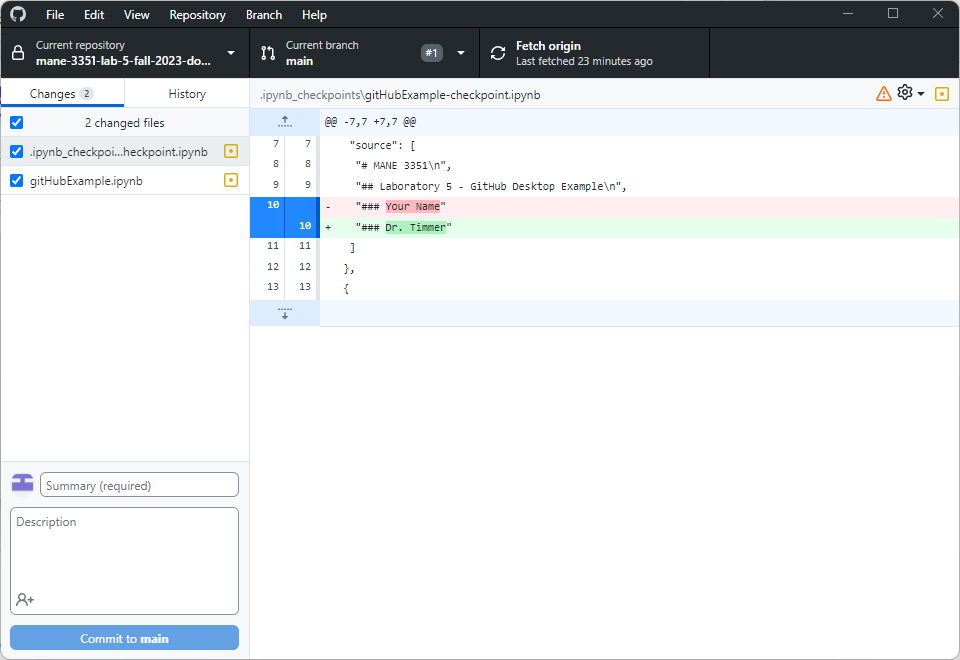Click Commit to main button
The height and width of the screenshot is (660, 960).
click(x=124, y=638)
